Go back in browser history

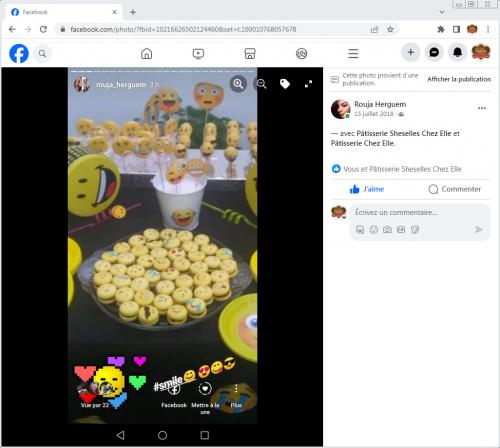[x=12, y=29]
